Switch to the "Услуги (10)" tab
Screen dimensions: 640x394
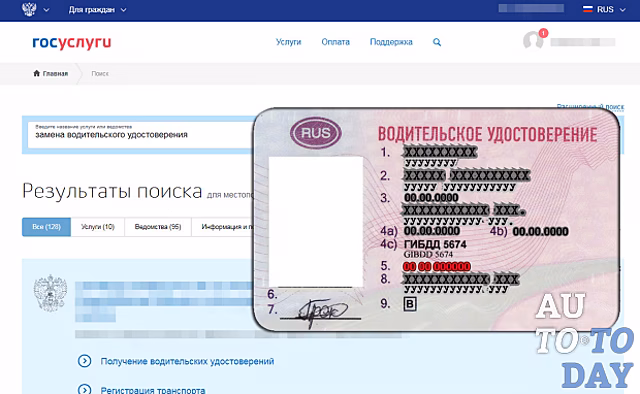(x=98, y=227)
